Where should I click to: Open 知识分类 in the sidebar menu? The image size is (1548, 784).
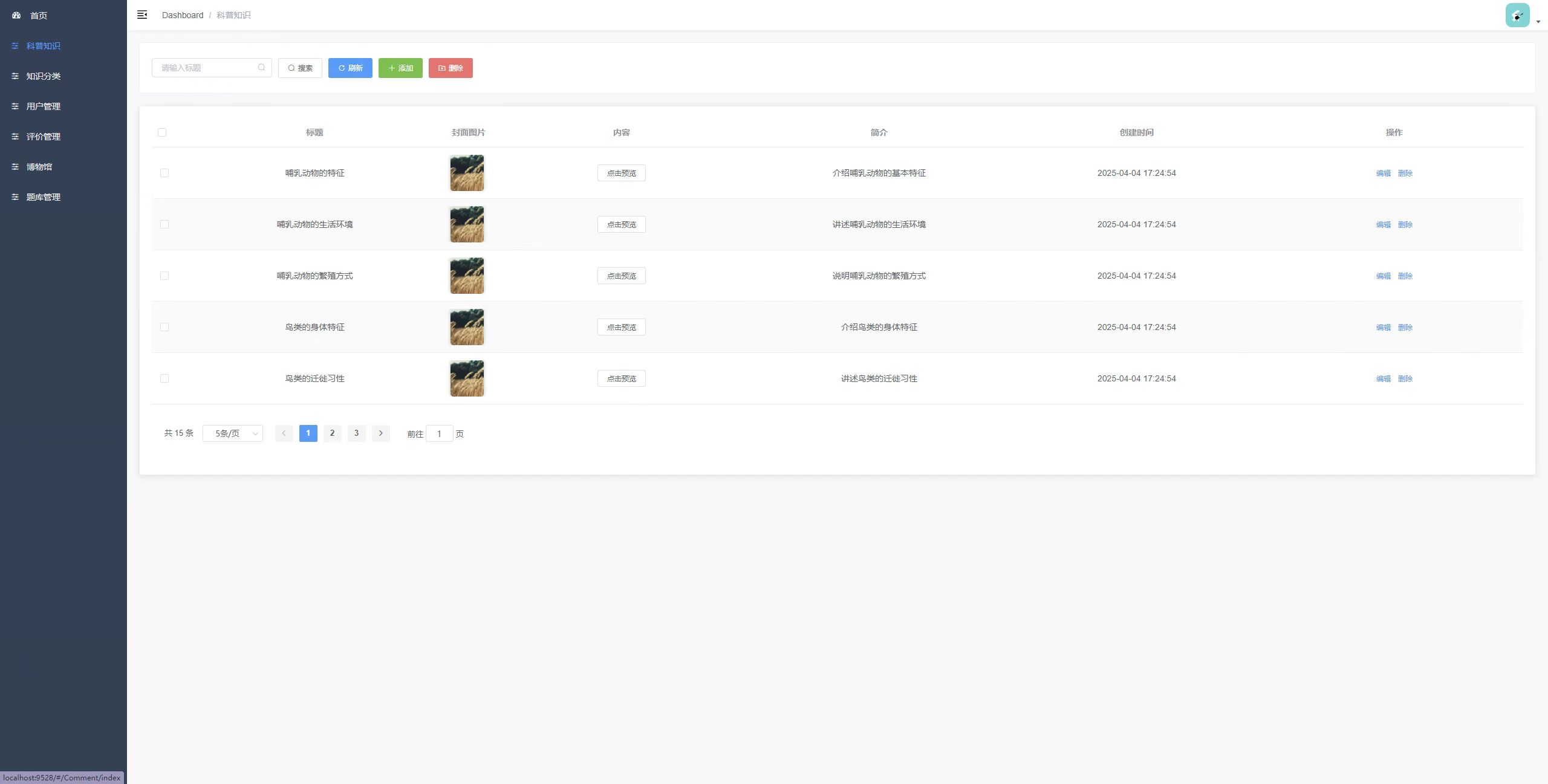(43, 76)
